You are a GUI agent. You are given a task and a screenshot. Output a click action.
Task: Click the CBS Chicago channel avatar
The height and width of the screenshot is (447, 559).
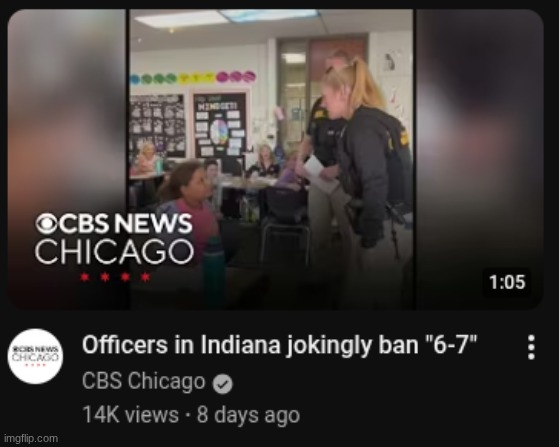pos(35,356)
